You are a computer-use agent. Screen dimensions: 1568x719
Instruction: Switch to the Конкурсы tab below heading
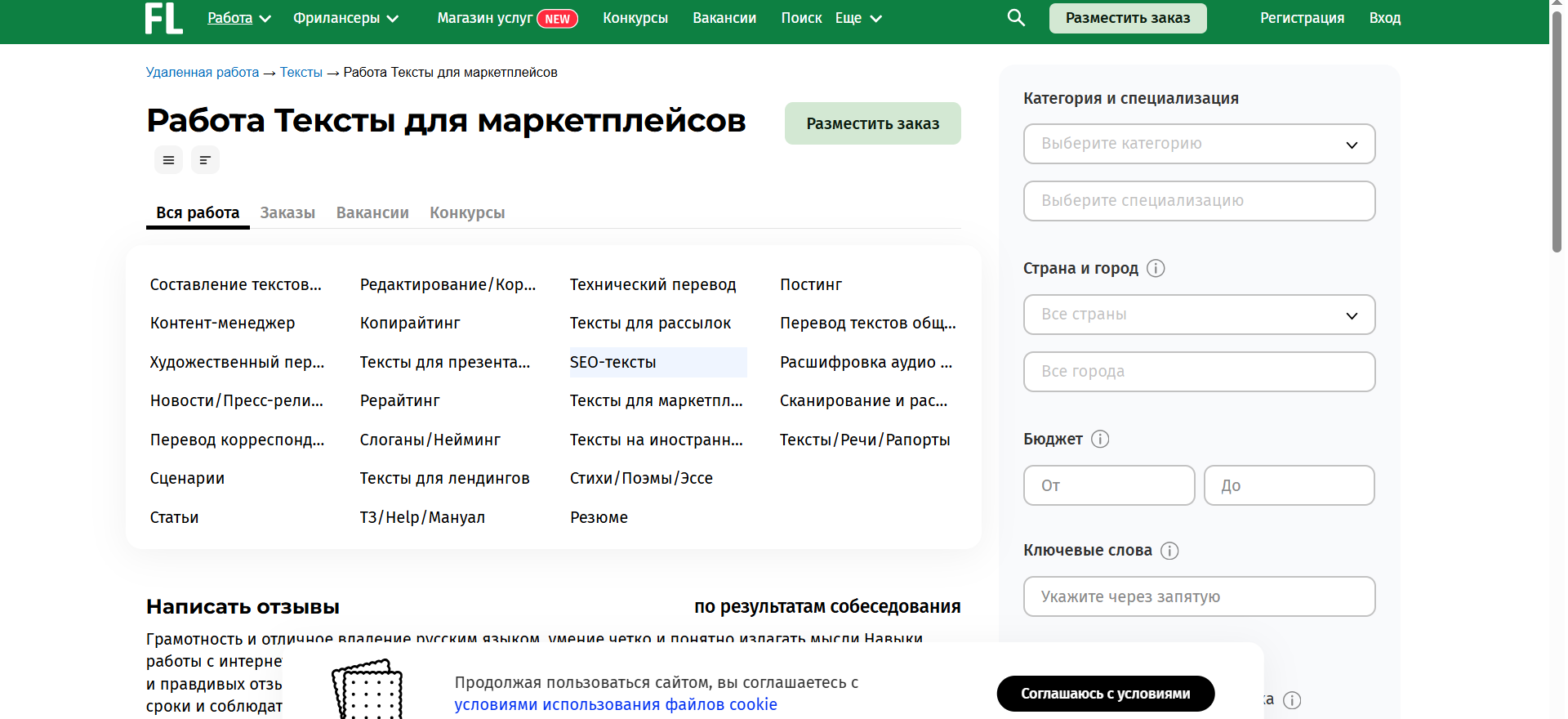point(467,212)
